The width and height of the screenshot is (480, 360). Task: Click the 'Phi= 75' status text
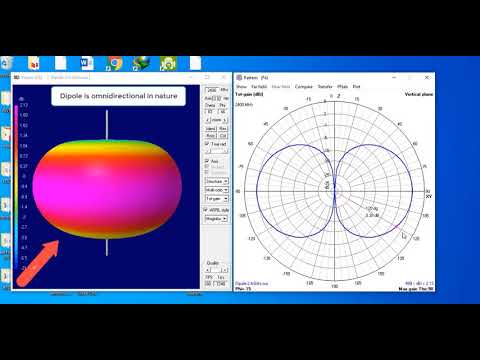[x=243, y=288]
